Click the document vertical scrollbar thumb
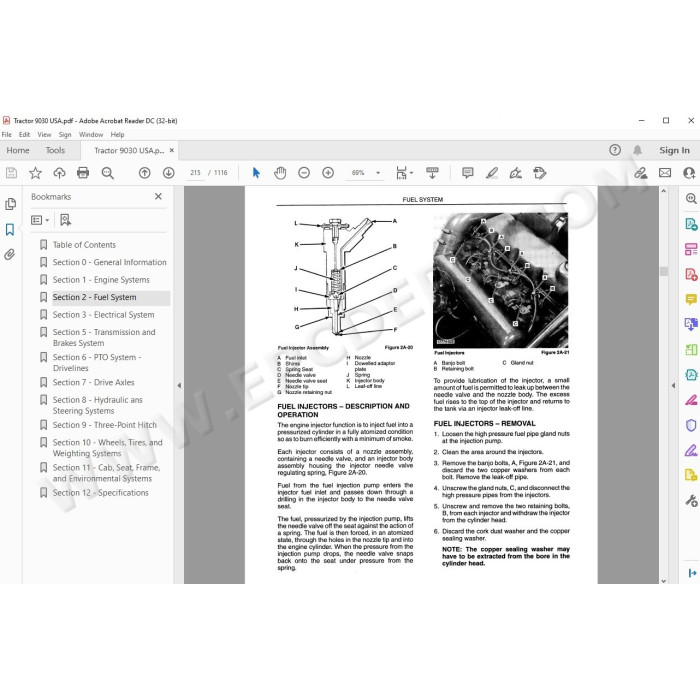 [664, 271]
